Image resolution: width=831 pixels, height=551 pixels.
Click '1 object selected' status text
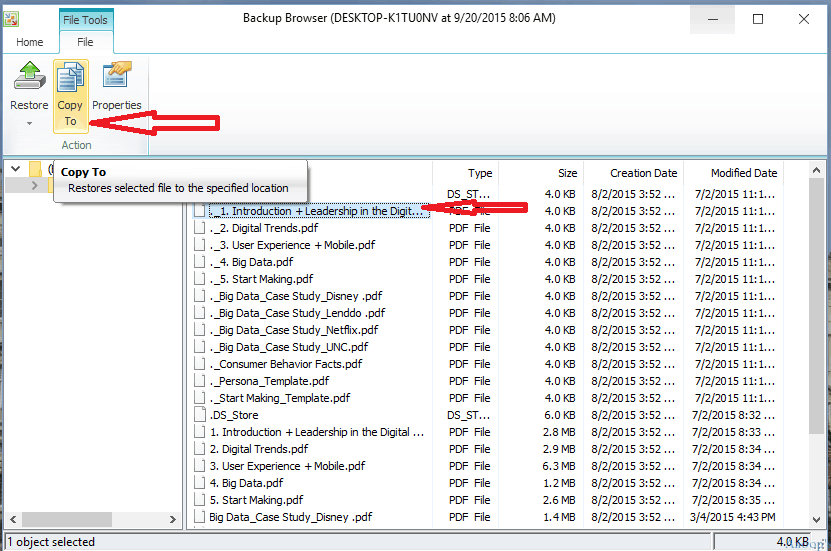51,542
